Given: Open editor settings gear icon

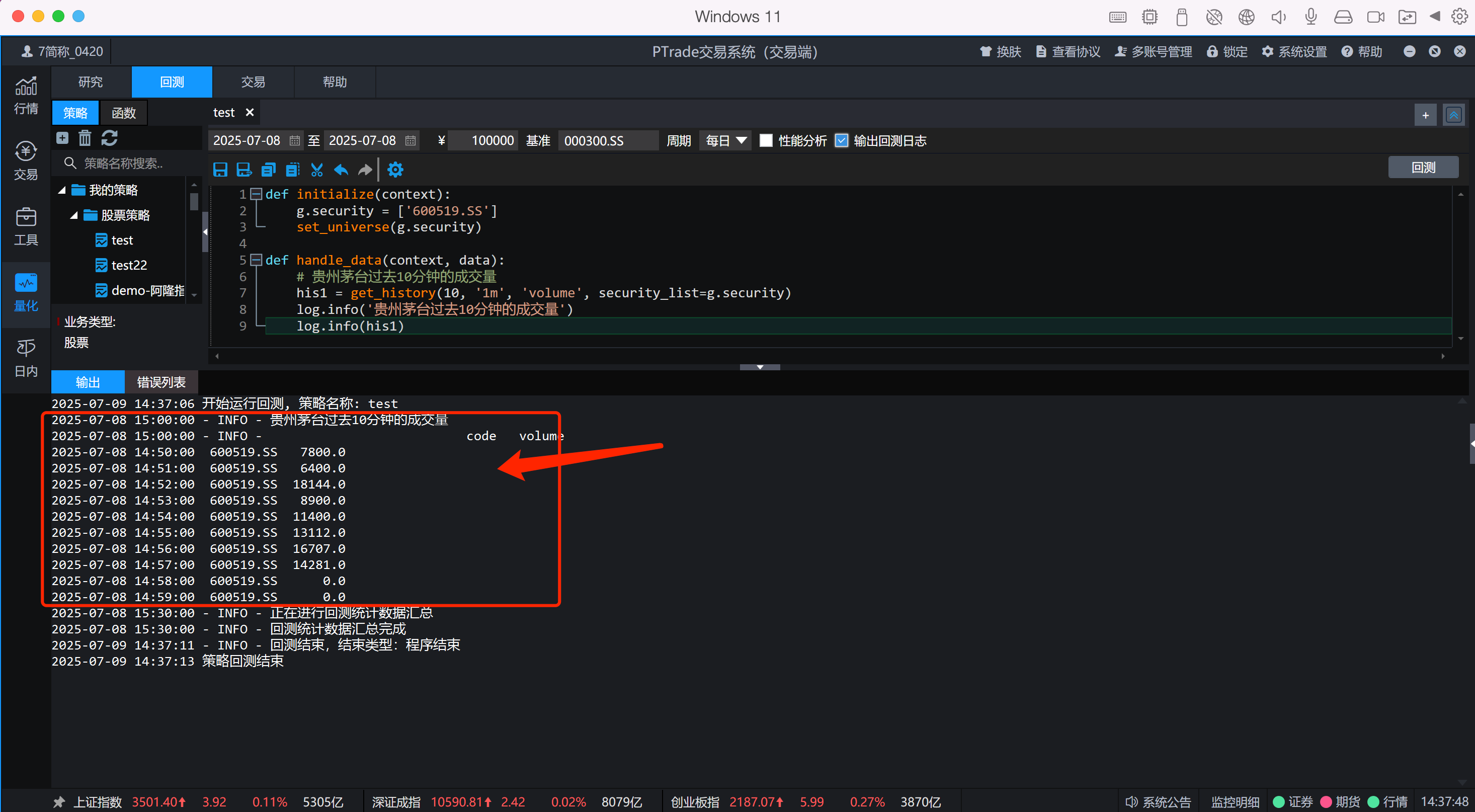Looking at the screenshot, I should pos(395,170).
